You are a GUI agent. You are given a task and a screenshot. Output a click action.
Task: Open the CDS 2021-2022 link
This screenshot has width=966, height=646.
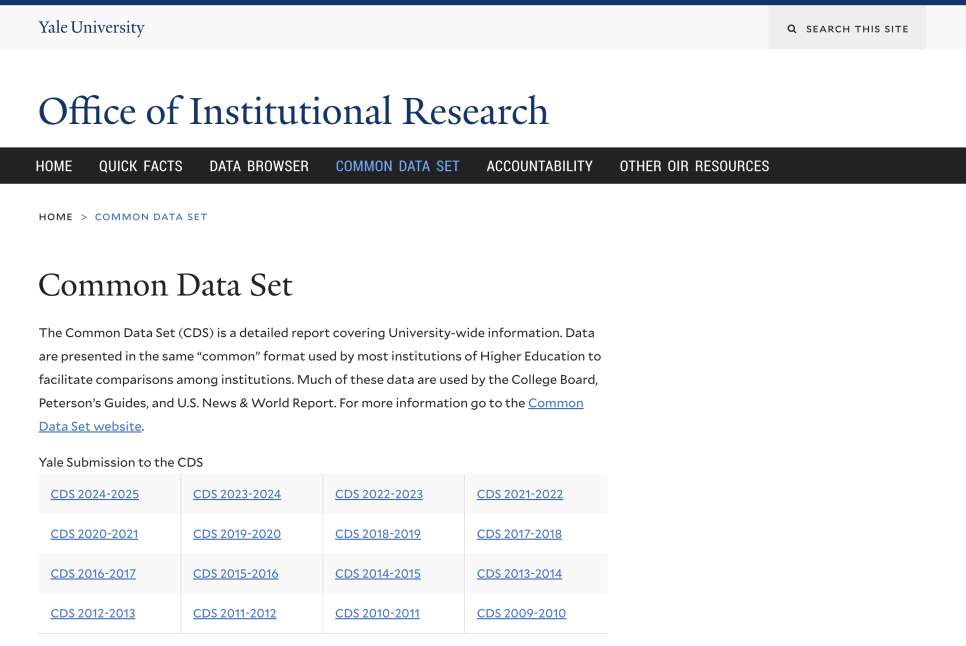[x=520, y=494]
